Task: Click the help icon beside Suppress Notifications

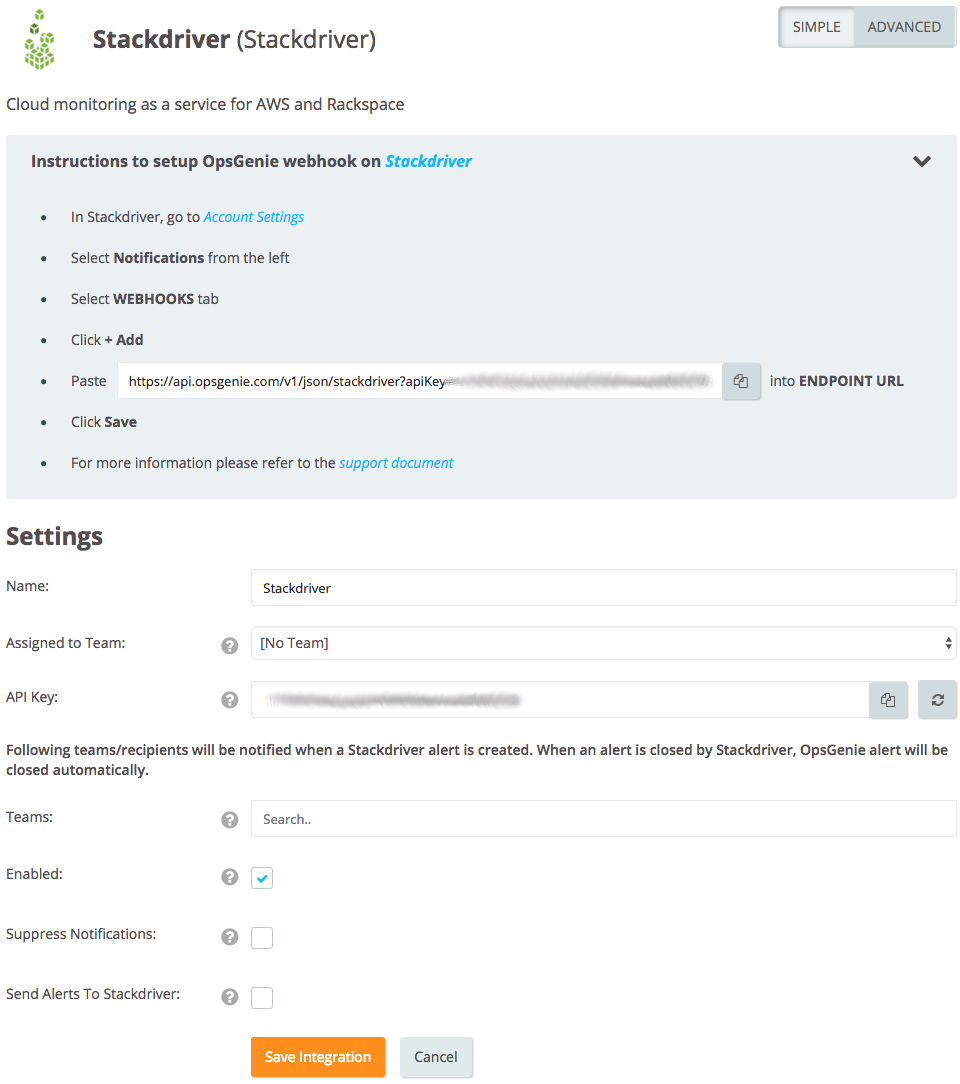Action: coord(229,937)
